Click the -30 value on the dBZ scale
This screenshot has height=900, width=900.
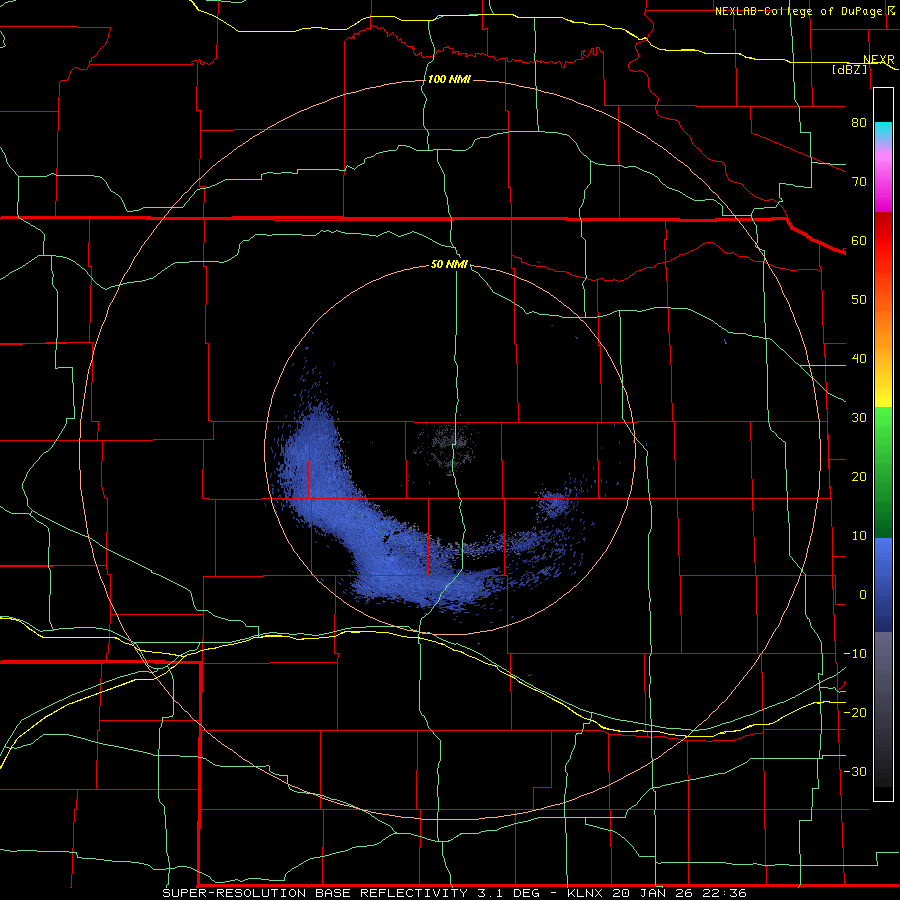855,772
